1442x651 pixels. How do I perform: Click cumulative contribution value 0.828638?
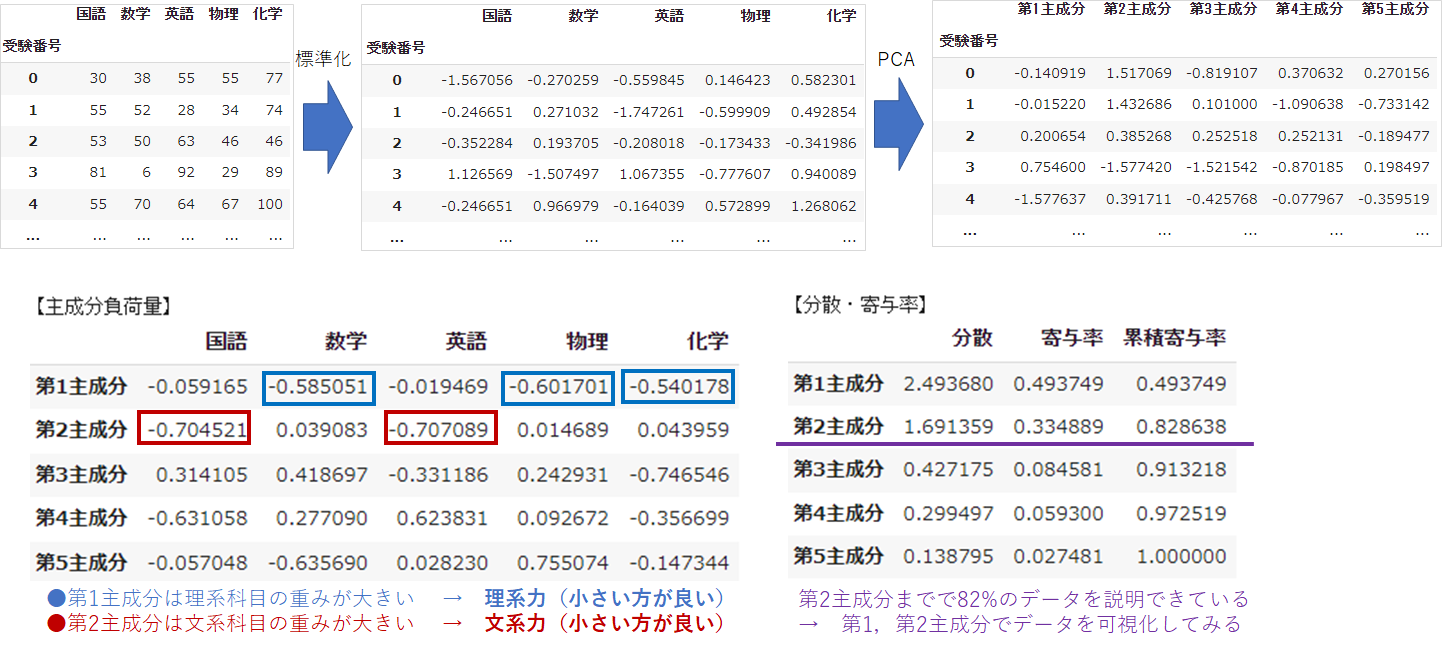coord(1180,427)
